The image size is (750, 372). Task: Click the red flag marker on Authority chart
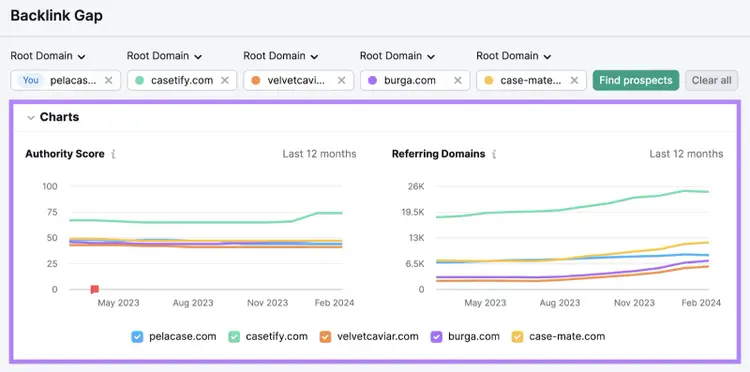point(95,289)
